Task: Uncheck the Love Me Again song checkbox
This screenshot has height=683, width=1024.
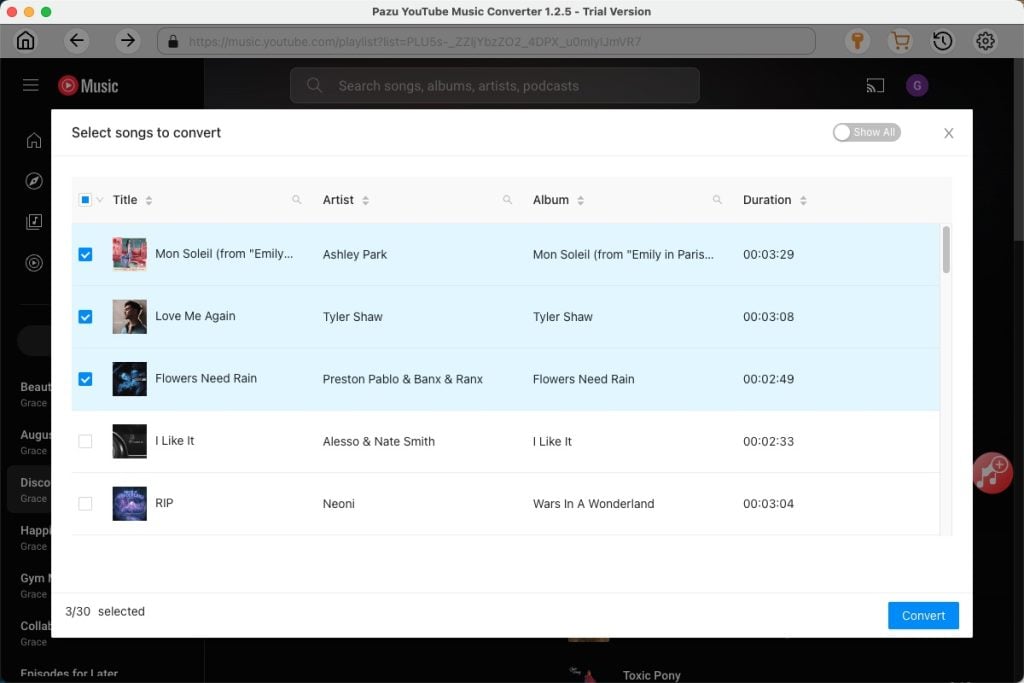Action: pyautogui.click(x=85, y=316)
